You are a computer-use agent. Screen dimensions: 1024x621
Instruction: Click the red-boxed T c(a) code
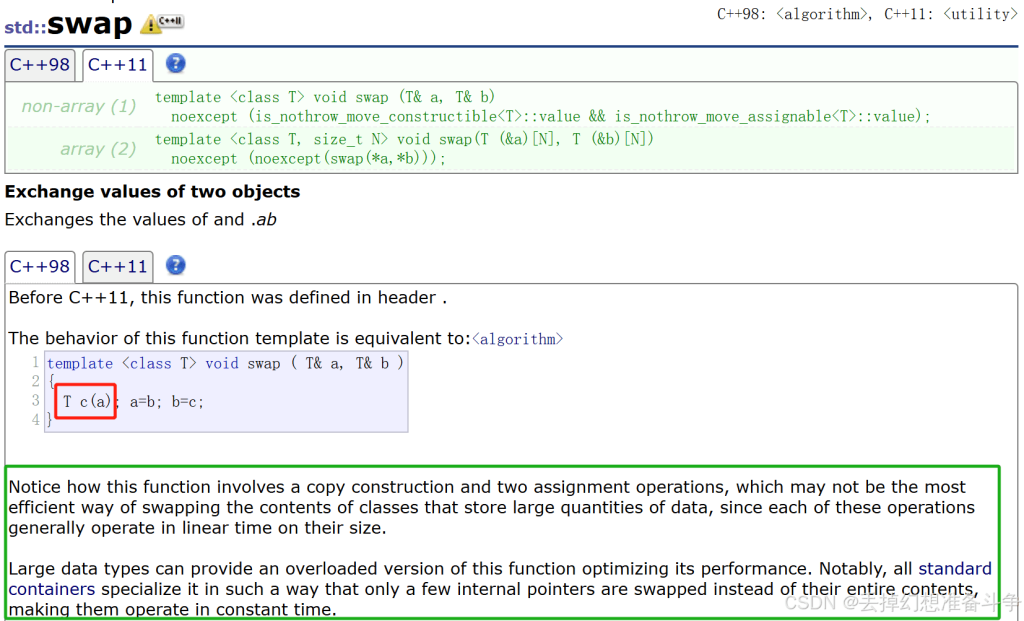pos(86,401)
